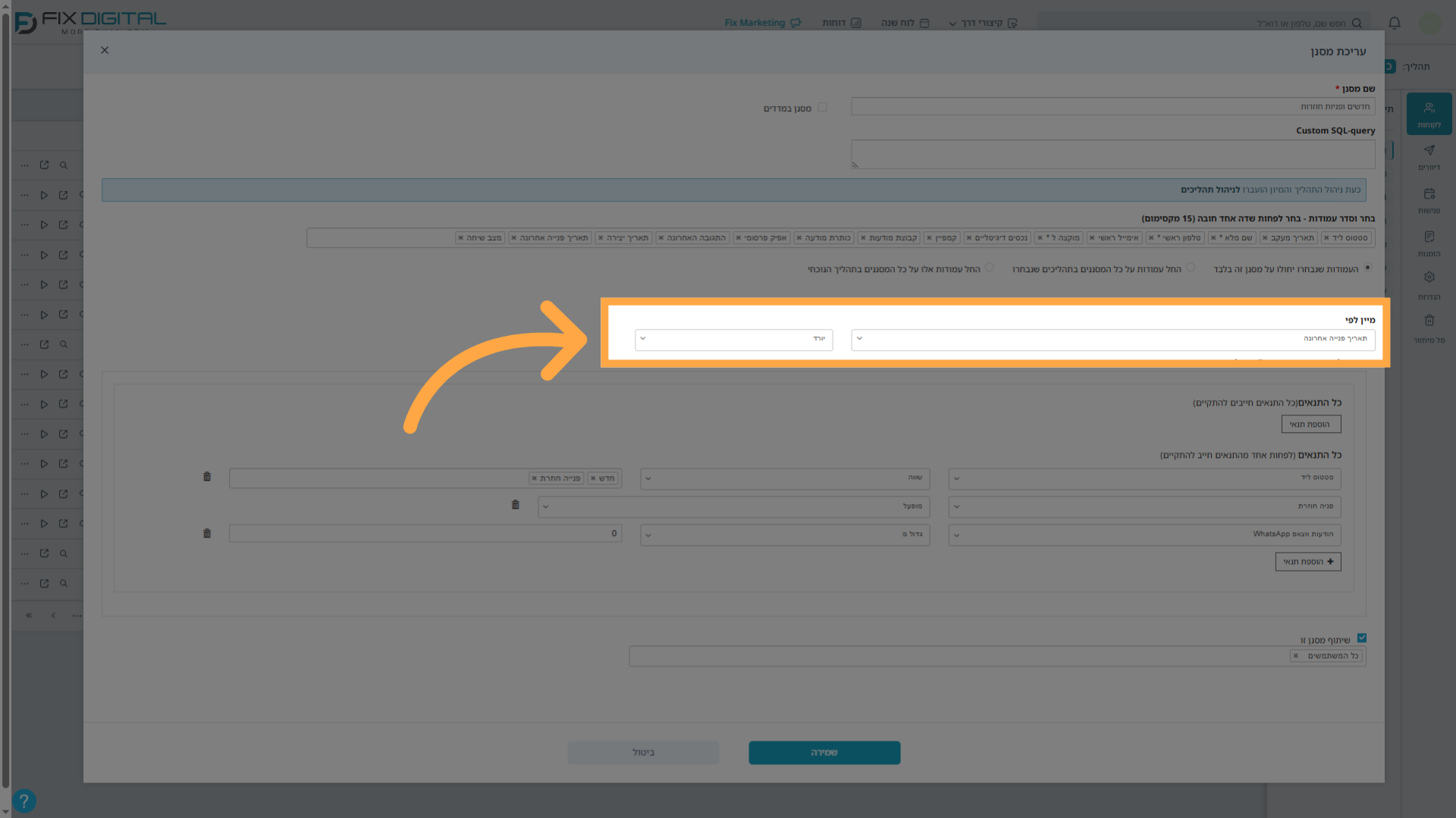Remove the אימייל ראשי column tag

coord(1092,238)
